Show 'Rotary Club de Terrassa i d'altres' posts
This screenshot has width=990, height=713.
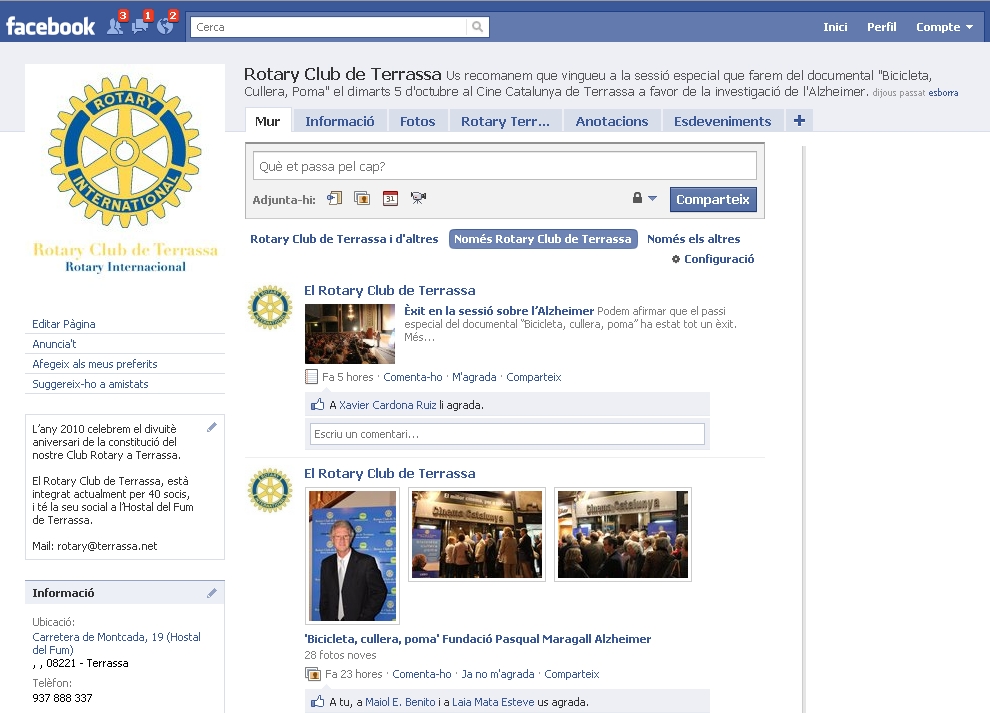pos(344,239)
